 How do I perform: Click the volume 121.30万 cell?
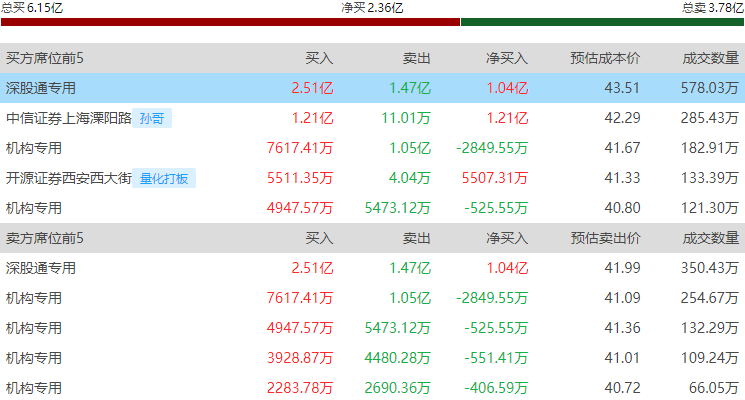[710, 208]
